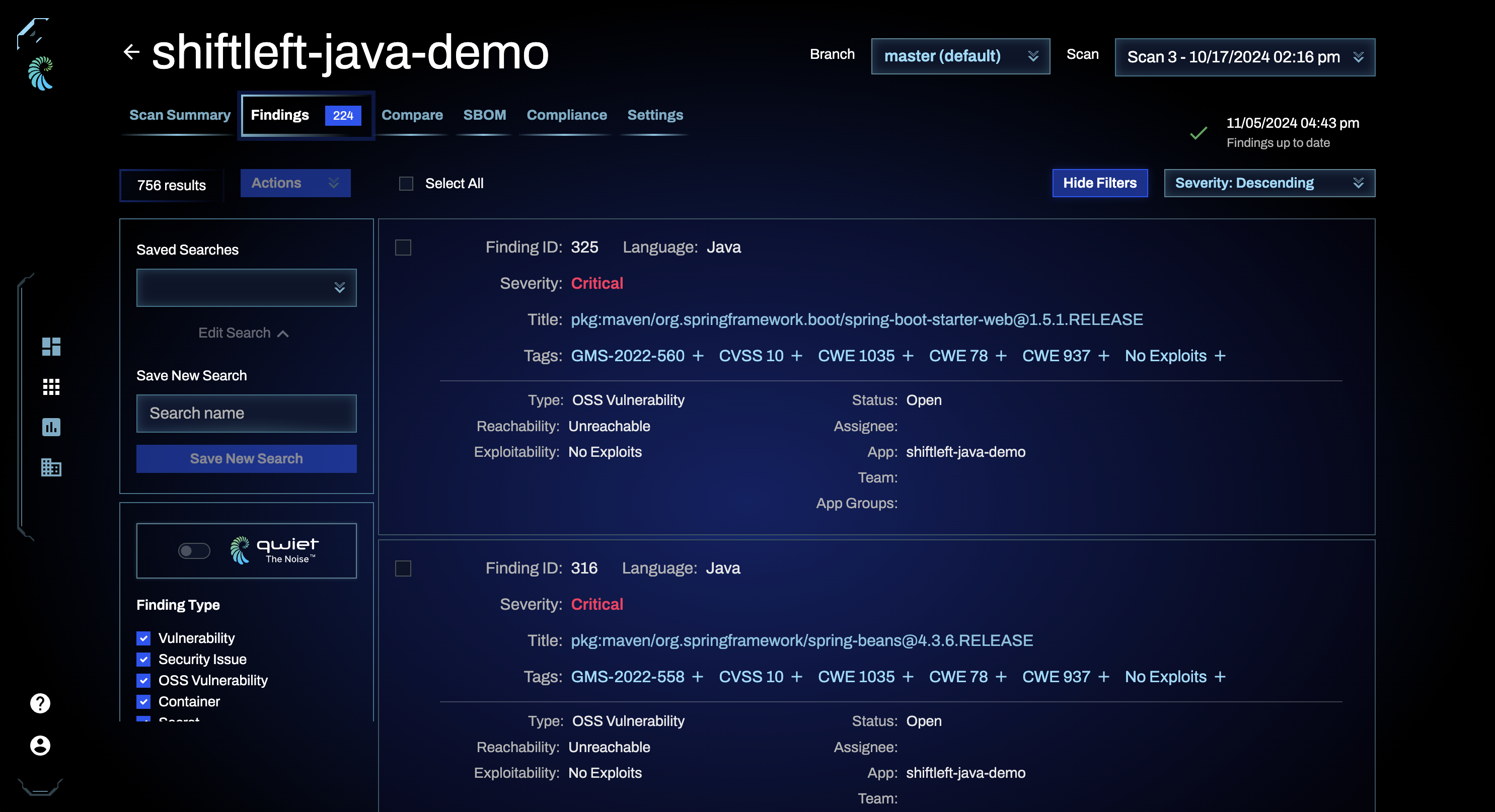Click plus next to CWE 78 on finding 316
This screenshot has width=1495, height=812.
pyautogui.click(x=1001, y=677)
